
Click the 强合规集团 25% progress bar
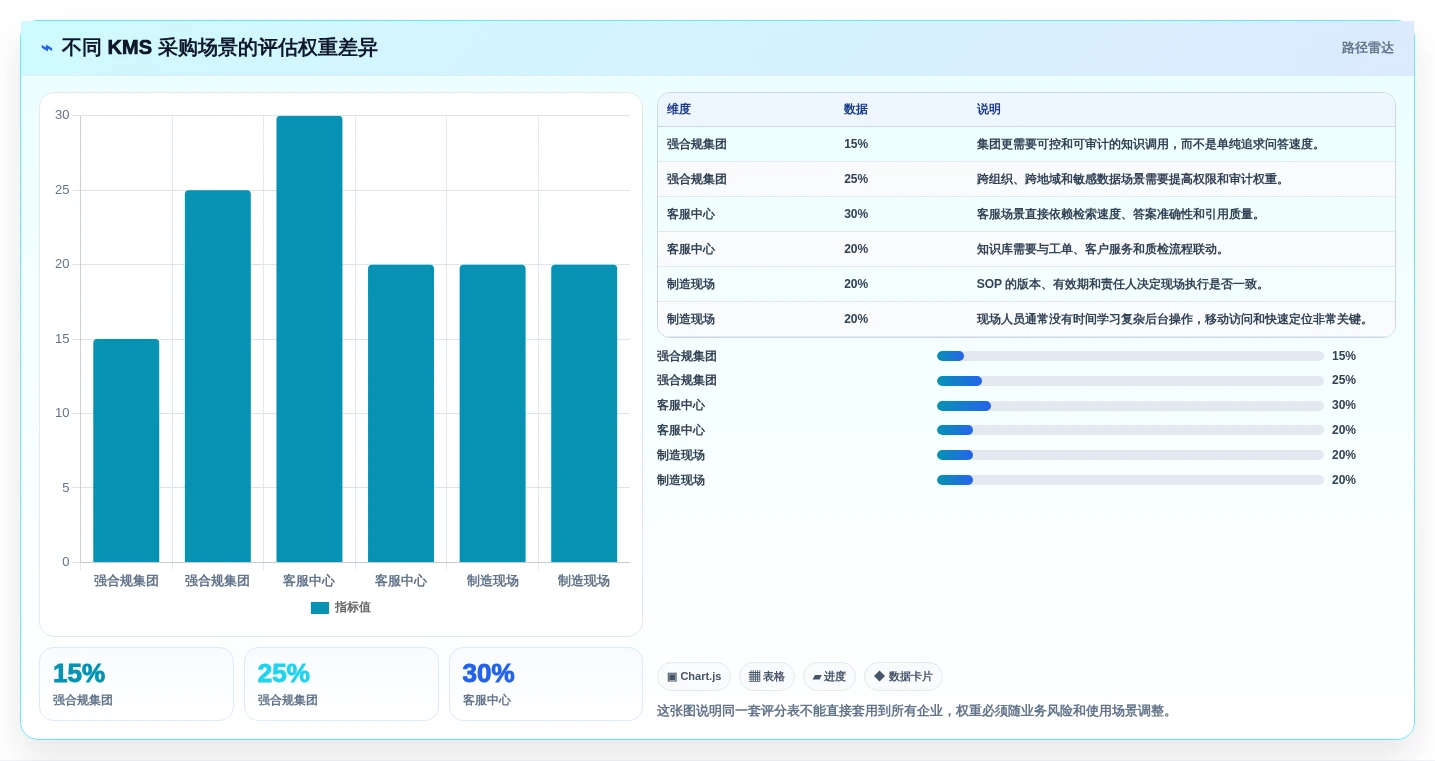pyautogui.click(x=1130, y=381)
